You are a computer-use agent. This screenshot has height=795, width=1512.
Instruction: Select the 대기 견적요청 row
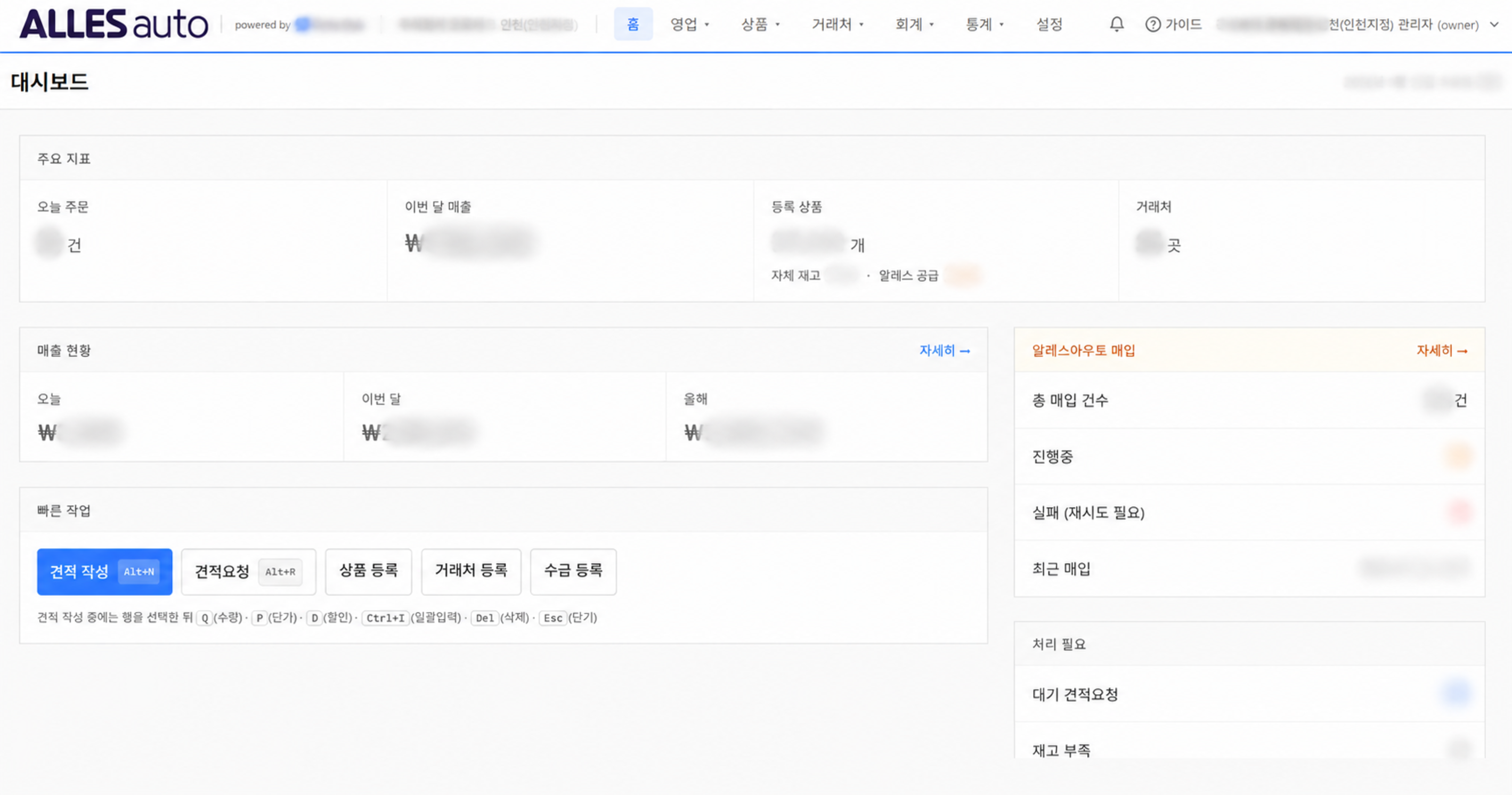1249,694
